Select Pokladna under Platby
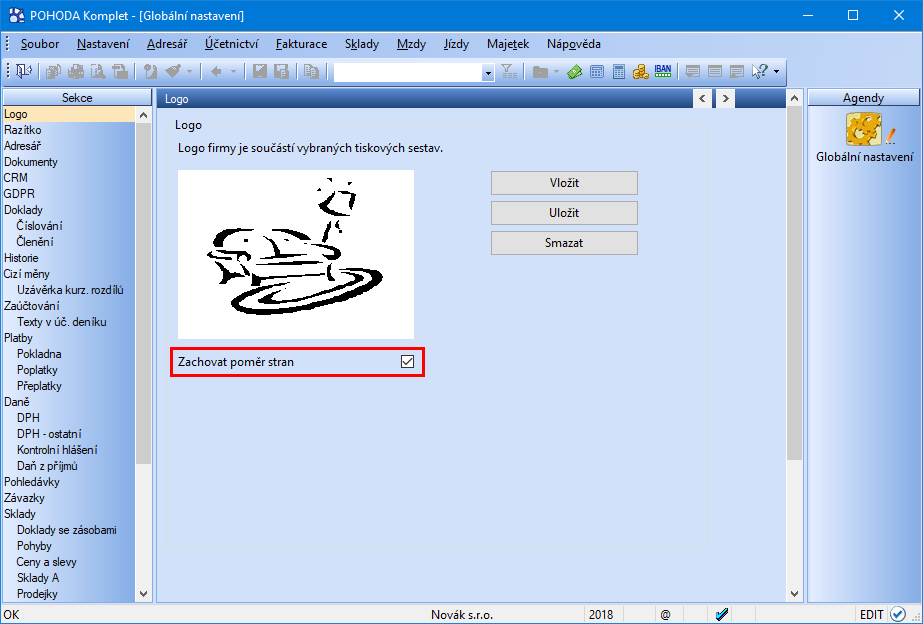The height and width of the screenshot is (624, 923). point(39,354)
